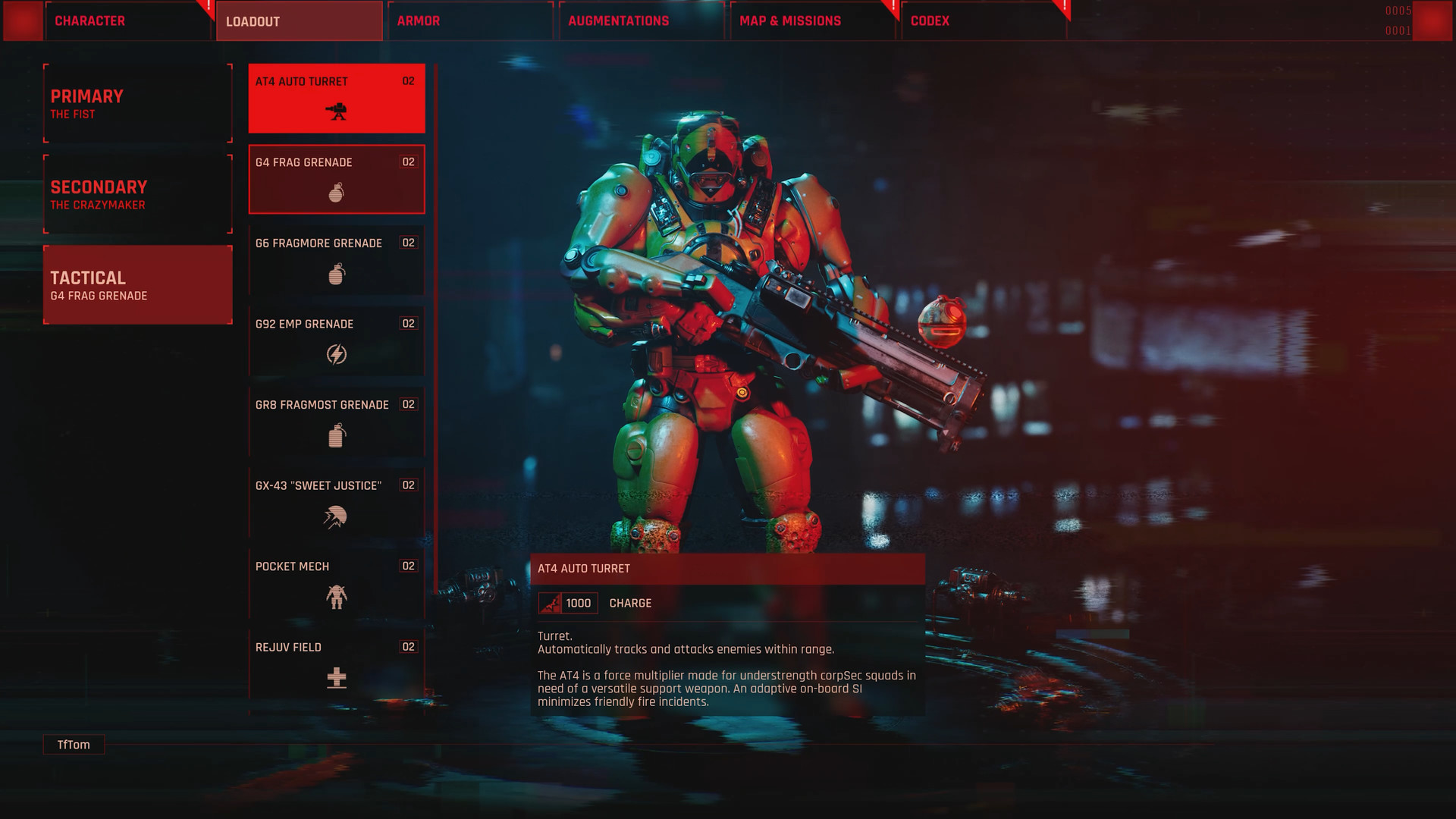Expand the TACTICAL loadout slot
Screen dimensions: 1456x819
[x=137, y=285]
